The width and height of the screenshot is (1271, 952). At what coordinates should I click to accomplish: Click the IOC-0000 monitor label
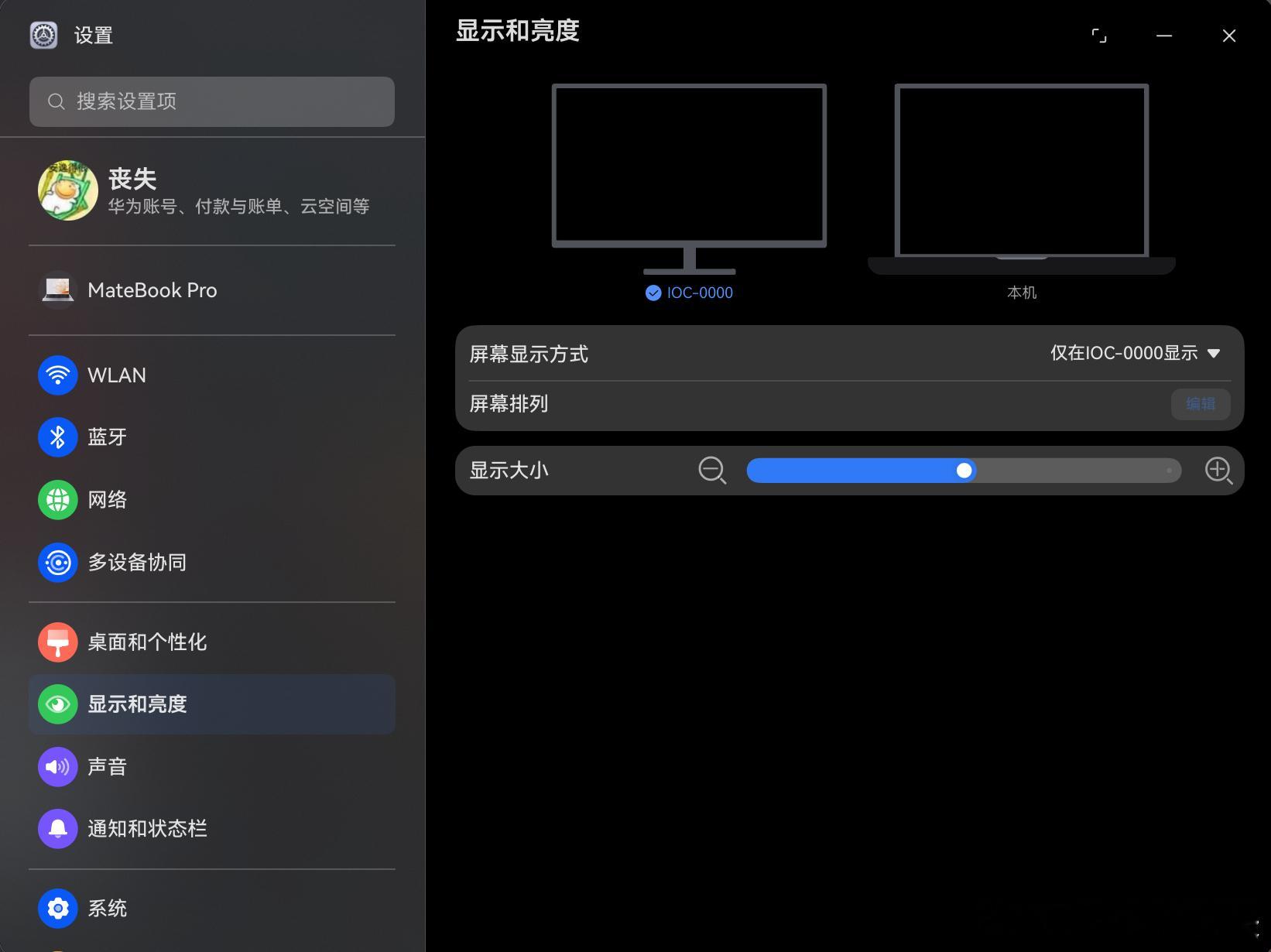[700, 293]
